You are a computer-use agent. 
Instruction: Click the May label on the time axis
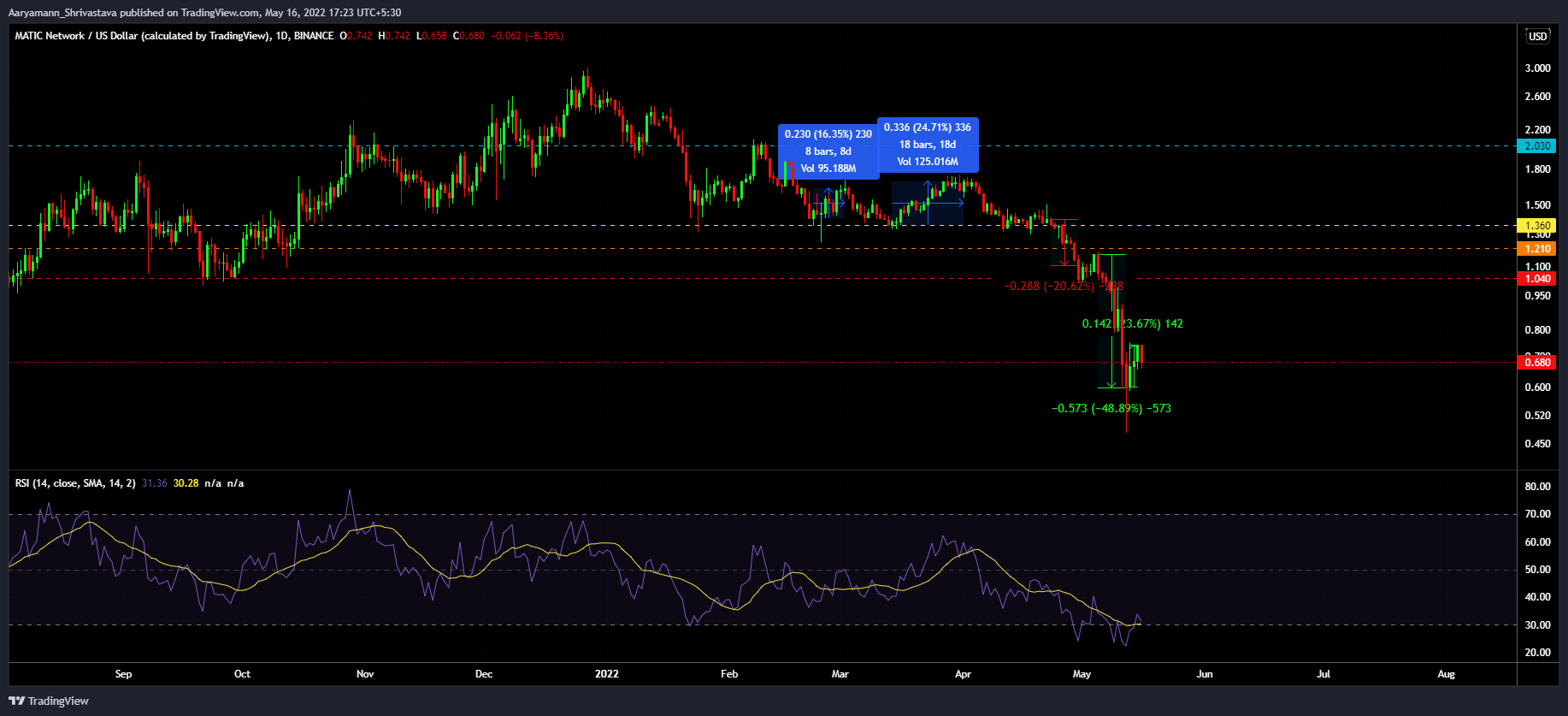(1082, 674)
